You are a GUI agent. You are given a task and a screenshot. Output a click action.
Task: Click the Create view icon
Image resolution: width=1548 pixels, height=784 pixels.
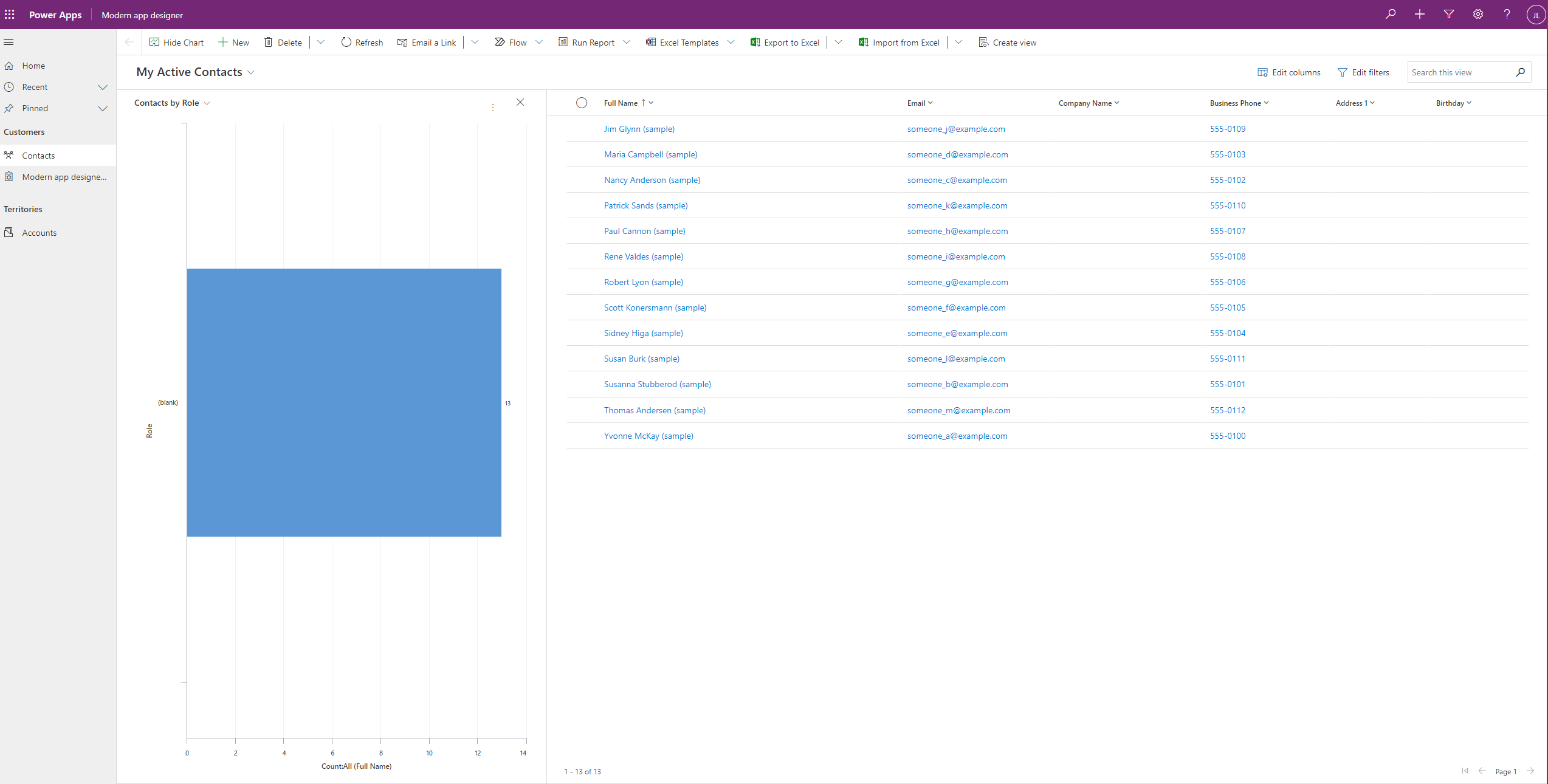(x=982, y=42)
